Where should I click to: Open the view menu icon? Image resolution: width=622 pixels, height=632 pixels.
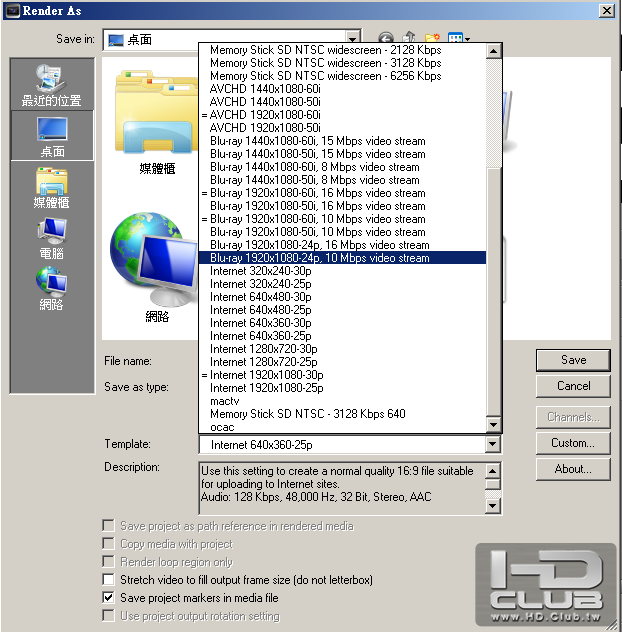pyautogui.click(x=459, y=38)
